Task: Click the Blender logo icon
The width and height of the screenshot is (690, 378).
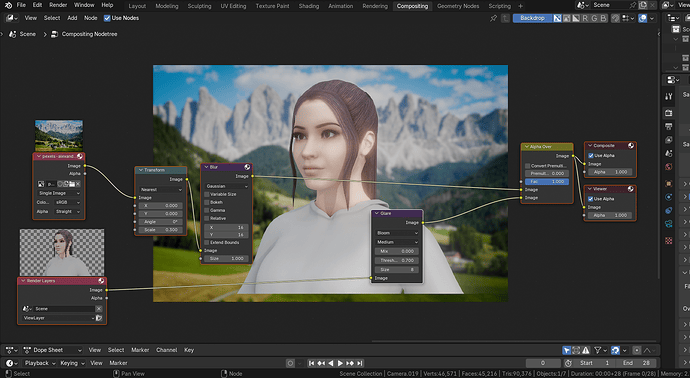Action: 8,5
